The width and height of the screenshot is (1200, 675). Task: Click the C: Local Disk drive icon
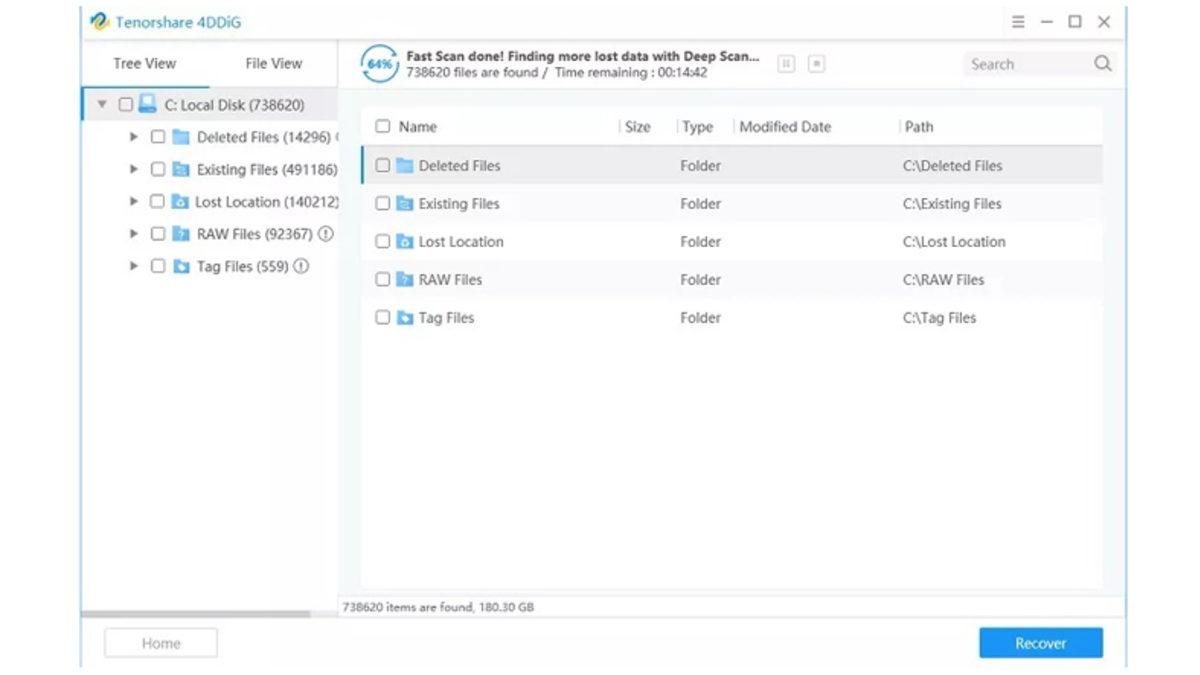click(148, 104)
